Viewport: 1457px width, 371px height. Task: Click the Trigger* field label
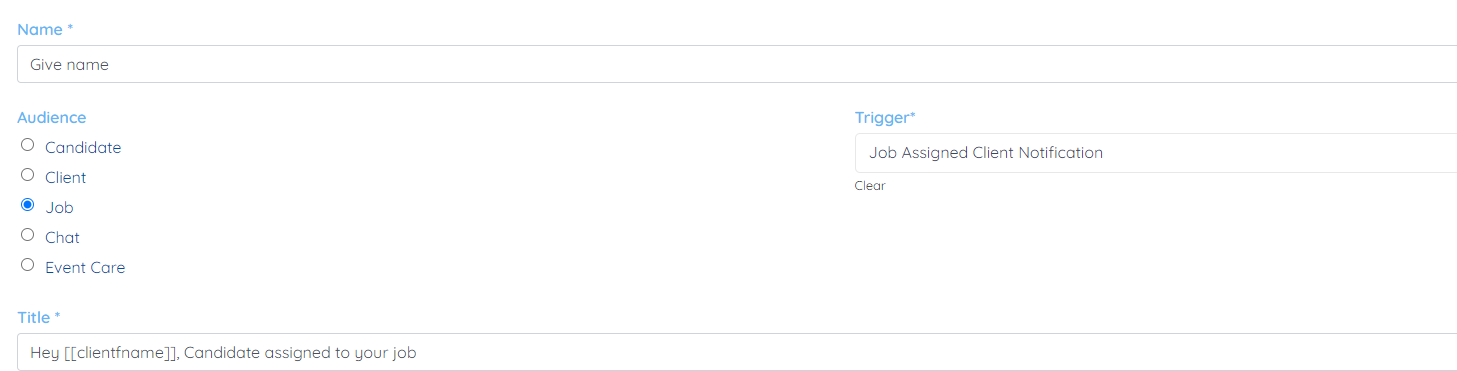(885, 117)
